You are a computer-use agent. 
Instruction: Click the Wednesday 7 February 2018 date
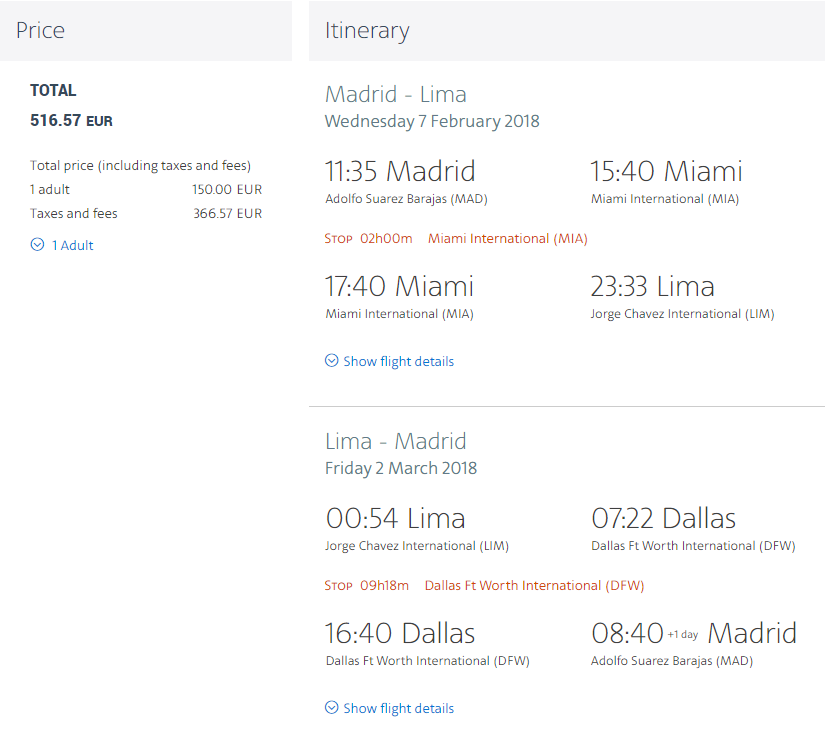[x=432, y=122]
